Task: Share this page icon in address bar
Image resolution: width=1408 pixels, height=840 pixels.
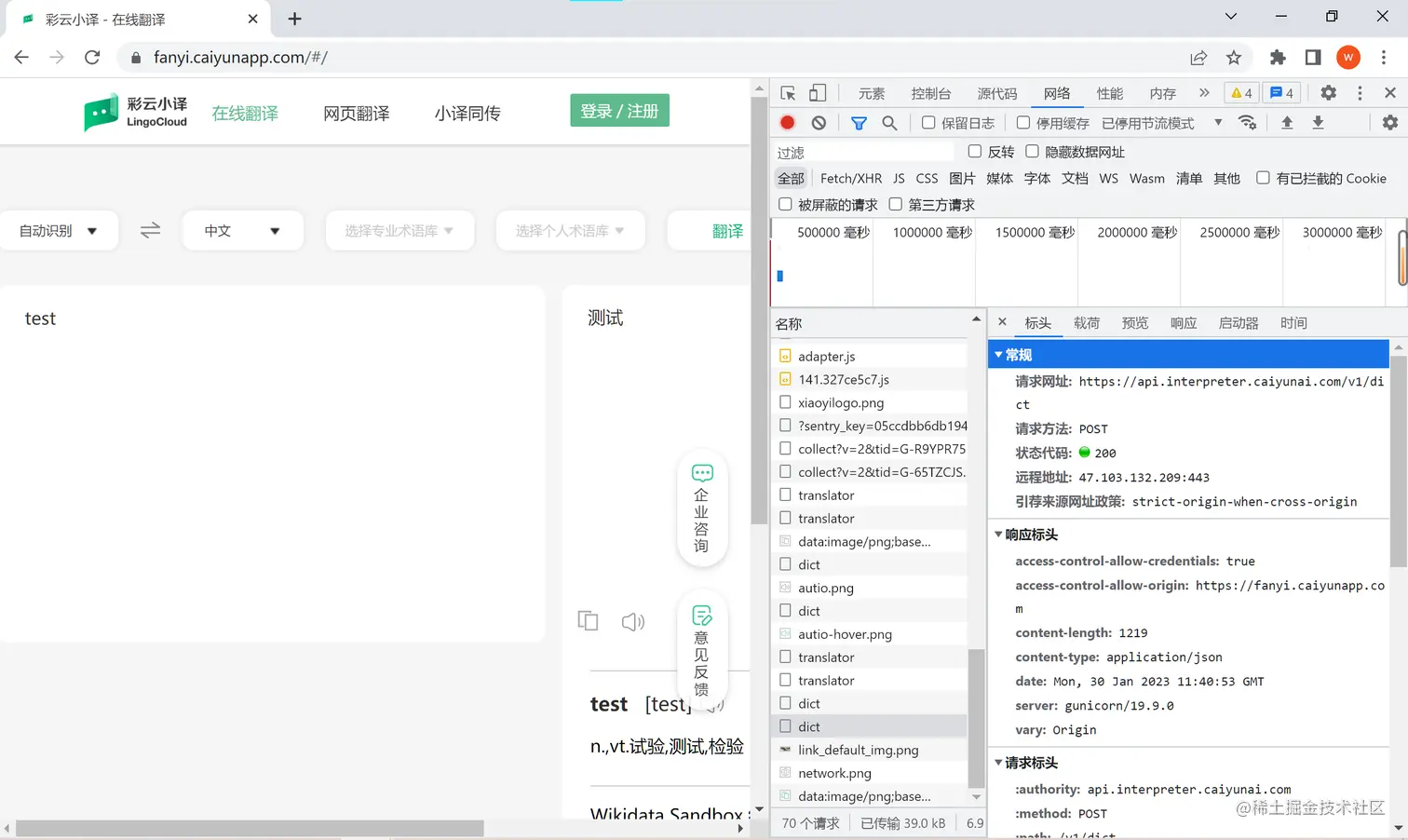Action: pyautogui.click(x=1198, y=58)
